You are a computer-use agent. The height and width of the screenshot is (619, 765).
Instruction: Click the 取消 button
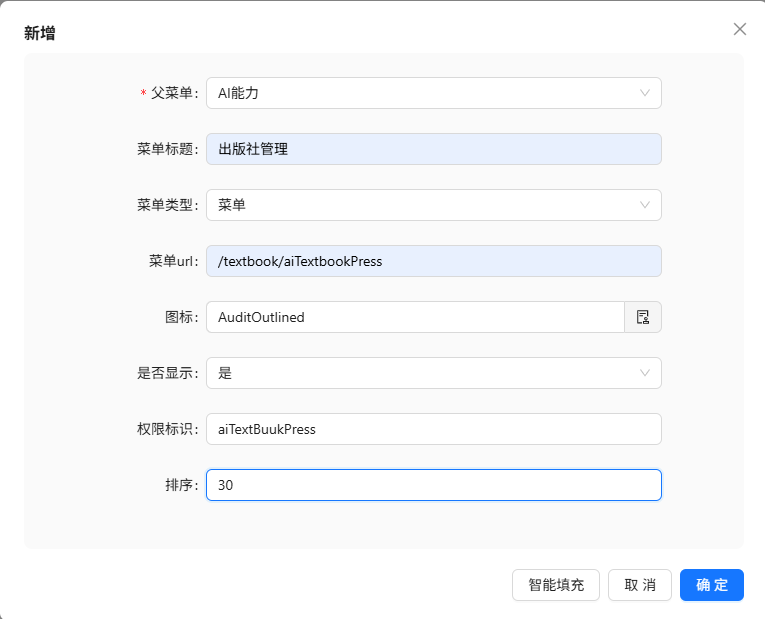pyautogui.click(x=639, y=585)
